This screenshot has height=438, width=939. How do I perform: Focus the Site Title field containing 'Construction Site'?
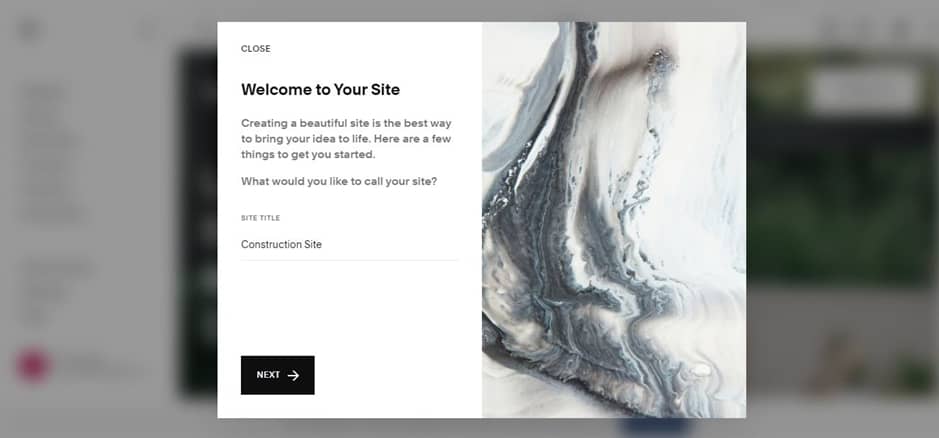click(349, 244)
